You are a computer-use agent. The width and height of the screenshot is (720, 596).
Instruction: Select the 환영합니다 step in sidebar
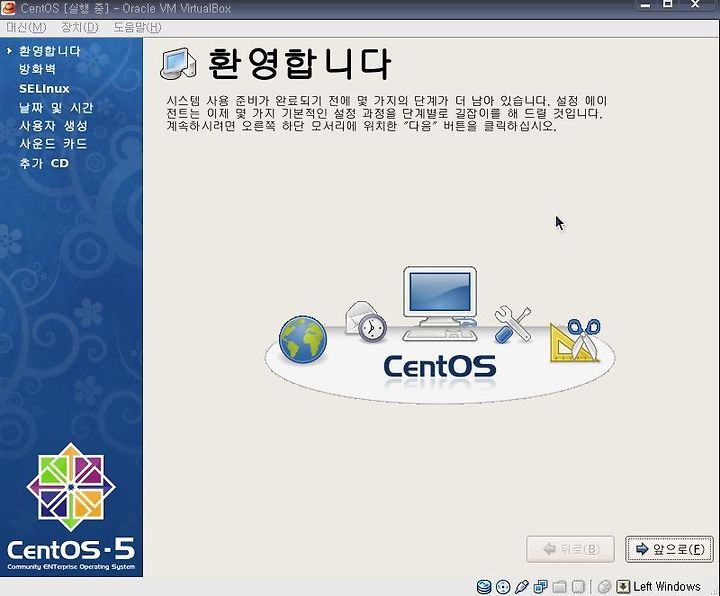[50, 51]
